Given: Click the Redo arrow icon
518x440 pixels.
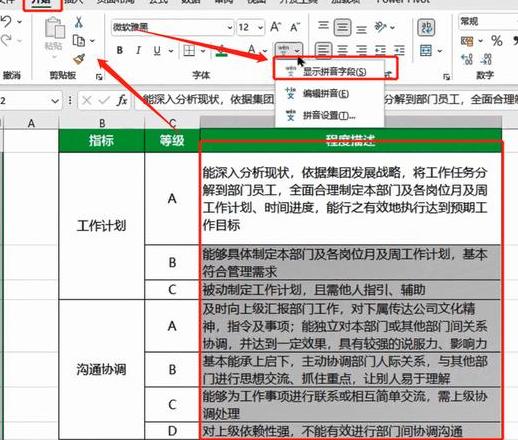Looking at the screenshot, I should point(6,41).
